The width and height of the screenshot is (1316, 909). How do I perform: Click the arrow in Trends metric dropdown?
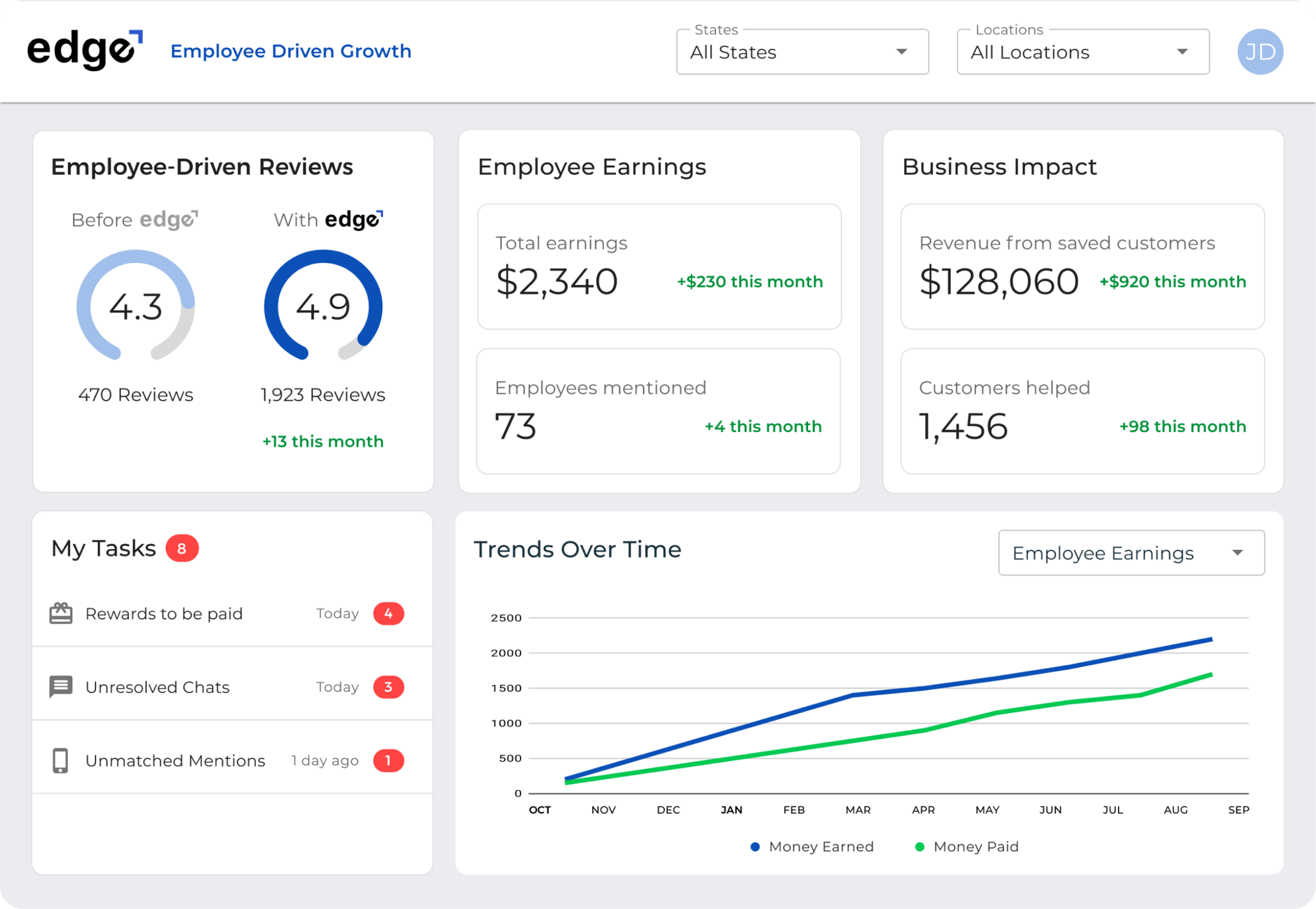point(1238,553)
